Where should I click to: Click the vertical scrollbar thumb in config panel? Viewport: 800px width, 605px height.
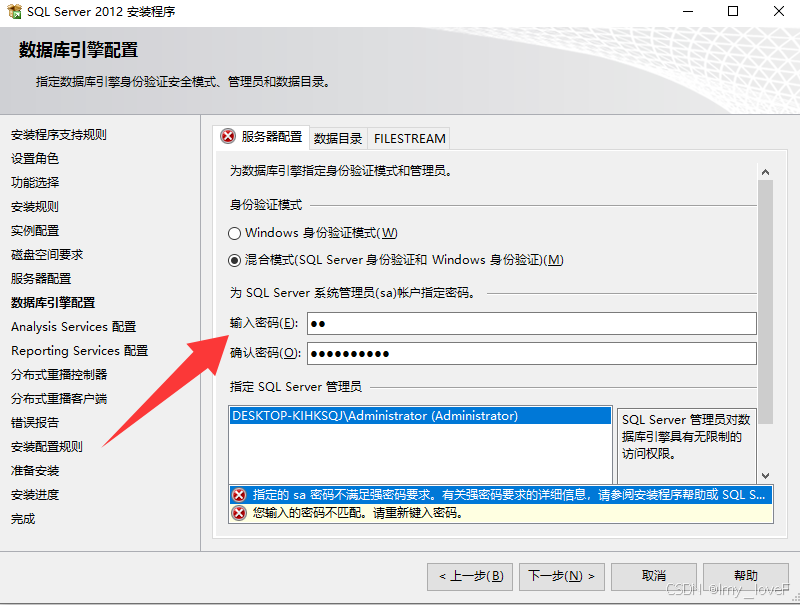765,302
